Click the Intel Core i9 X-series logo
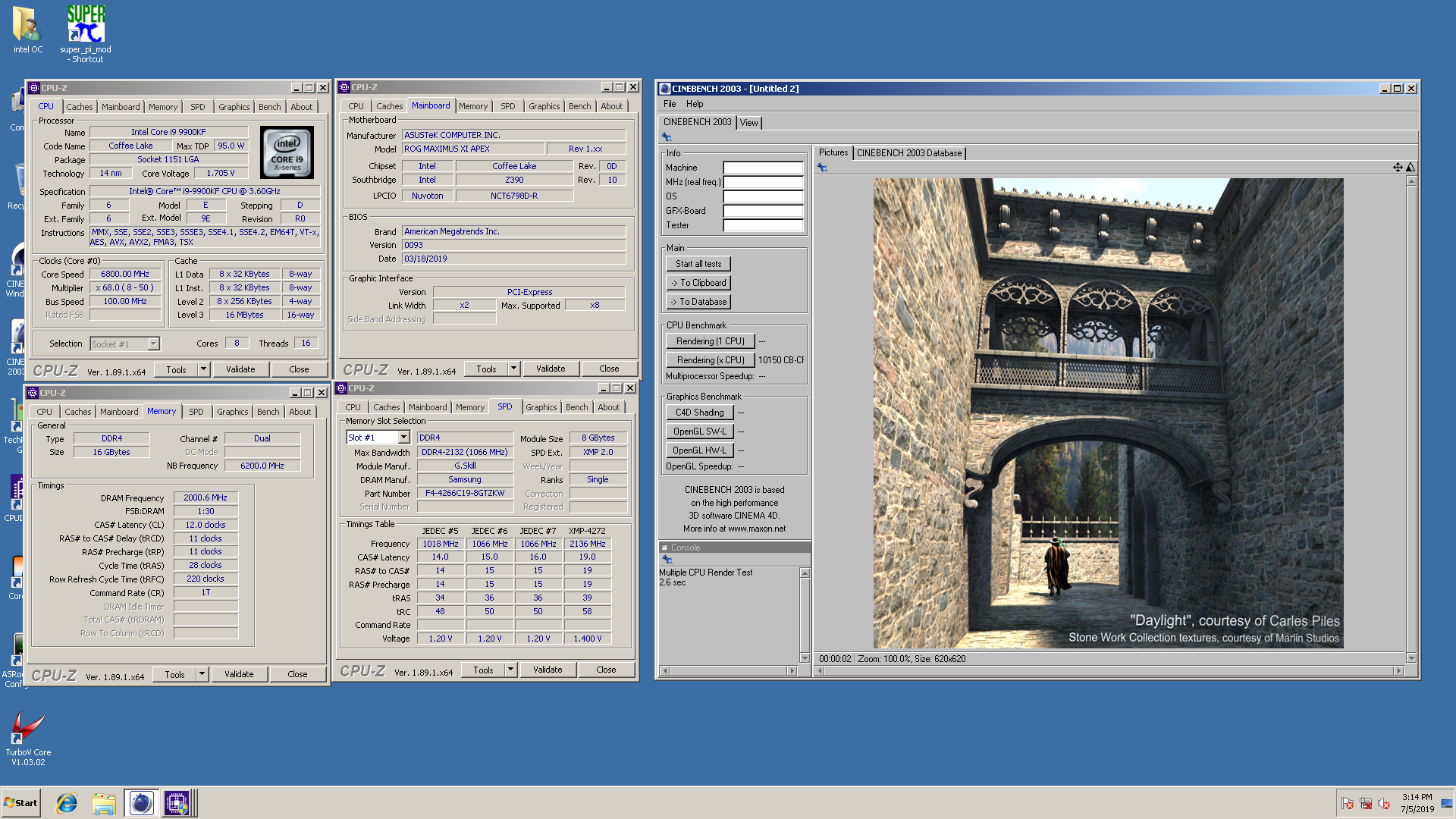The height and width of the screenshot is (819, 1456). click(287, 153)
